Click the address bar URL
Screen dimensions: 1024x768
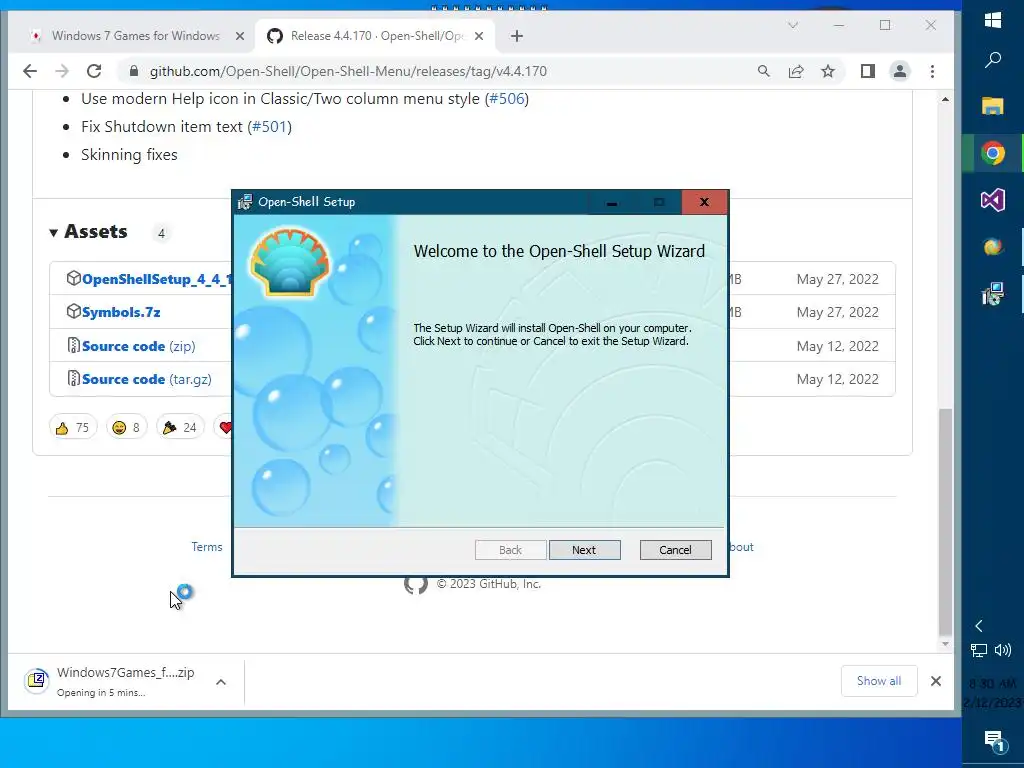click(348, 71)
